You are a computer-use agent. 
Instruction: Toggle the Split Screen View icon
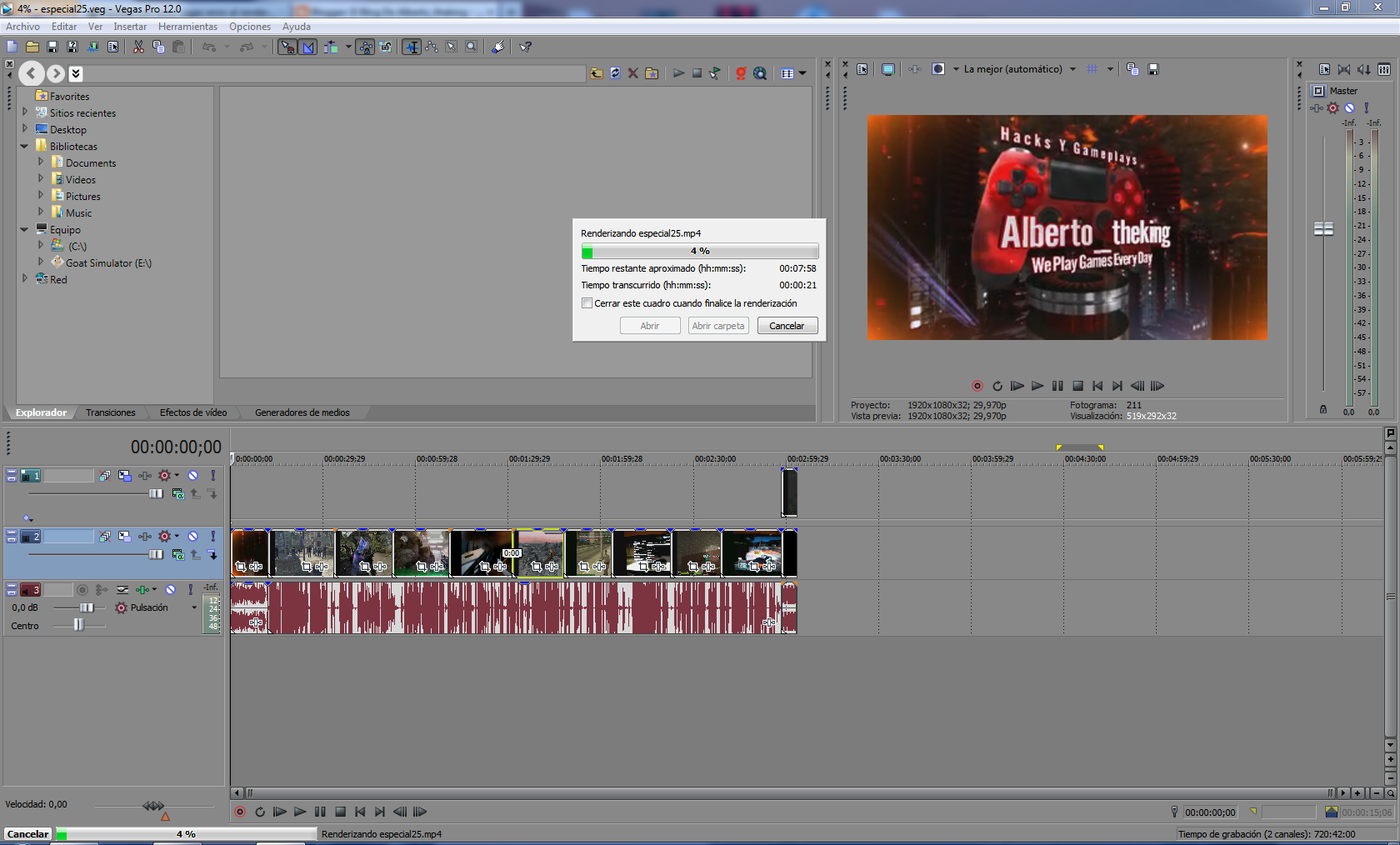(938, 69)
